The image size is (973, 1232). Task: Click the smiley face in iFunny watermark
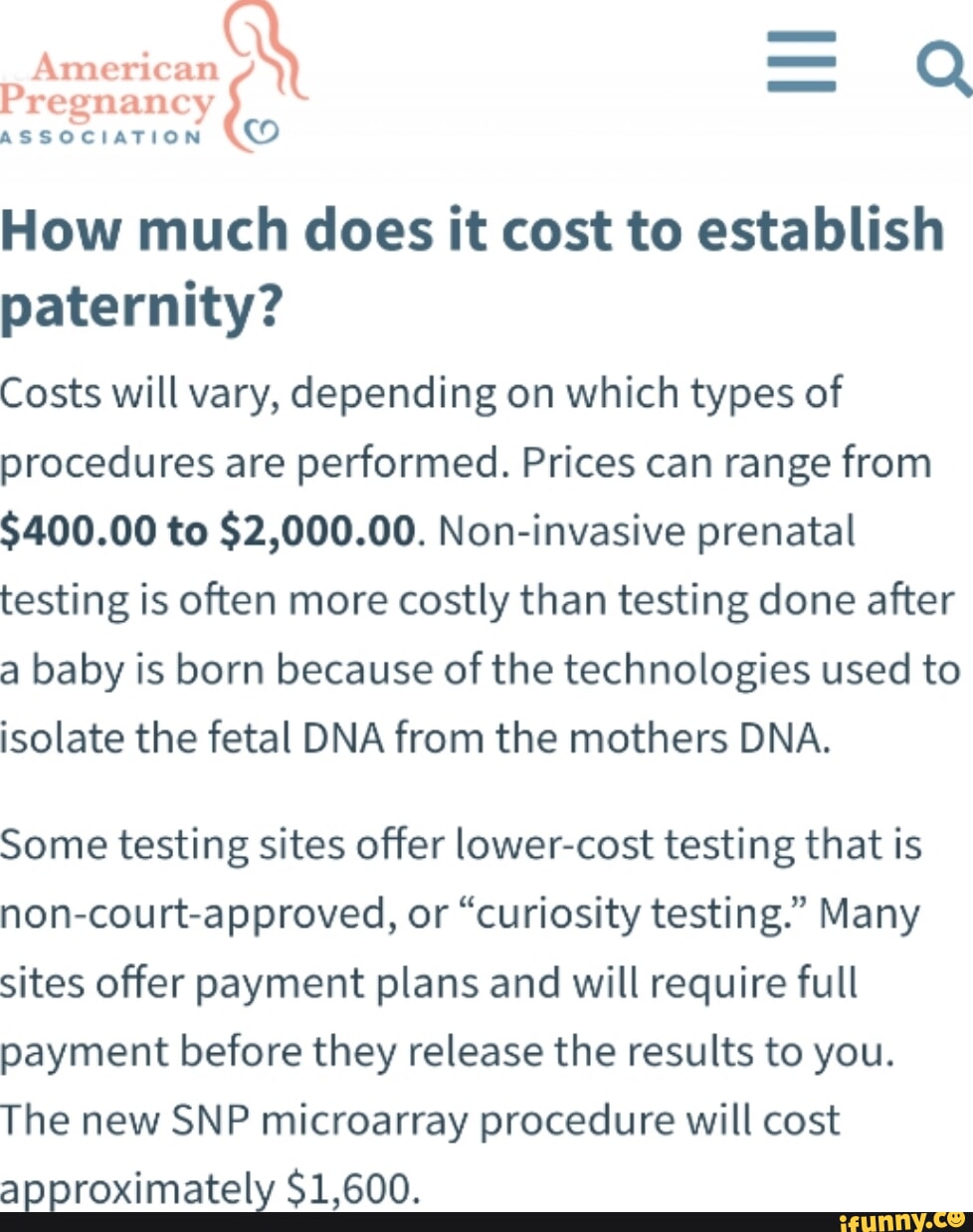click(953, 1219)
